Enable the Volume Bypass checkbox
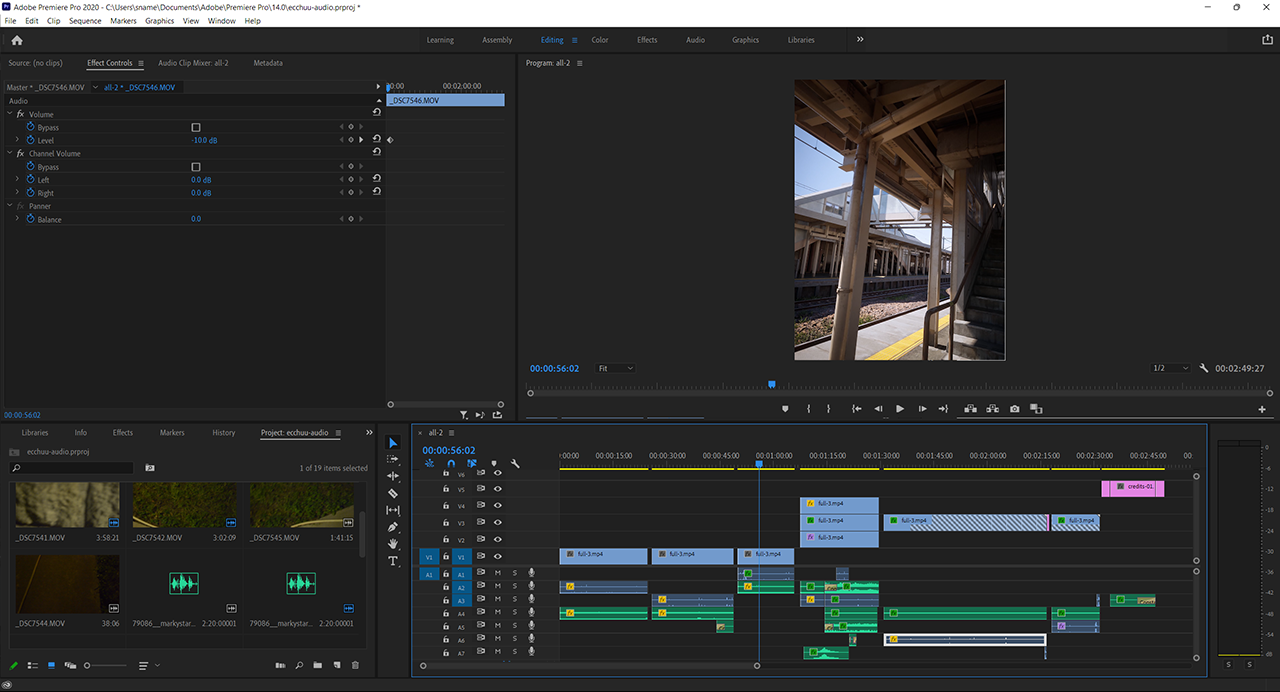Viewport: 1280px width, 692px height. pos(196,128)
